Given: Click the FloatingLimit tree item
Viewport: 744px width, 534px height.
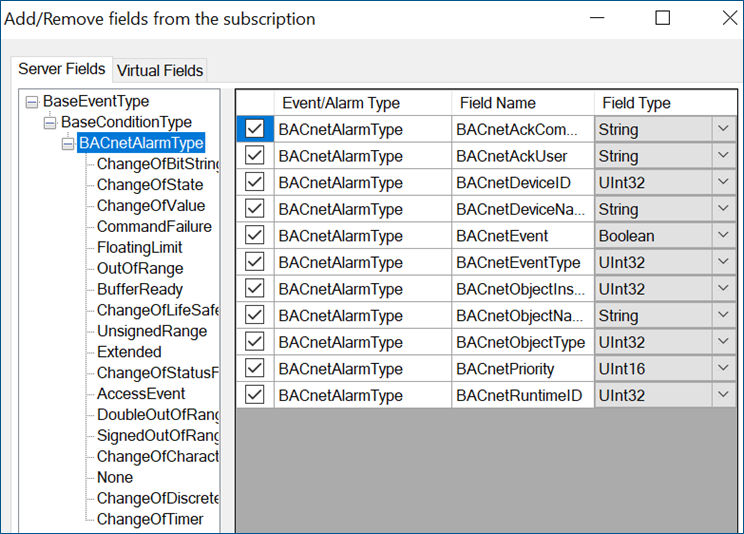Looking at the screenshot, I should tap(139, 247).
